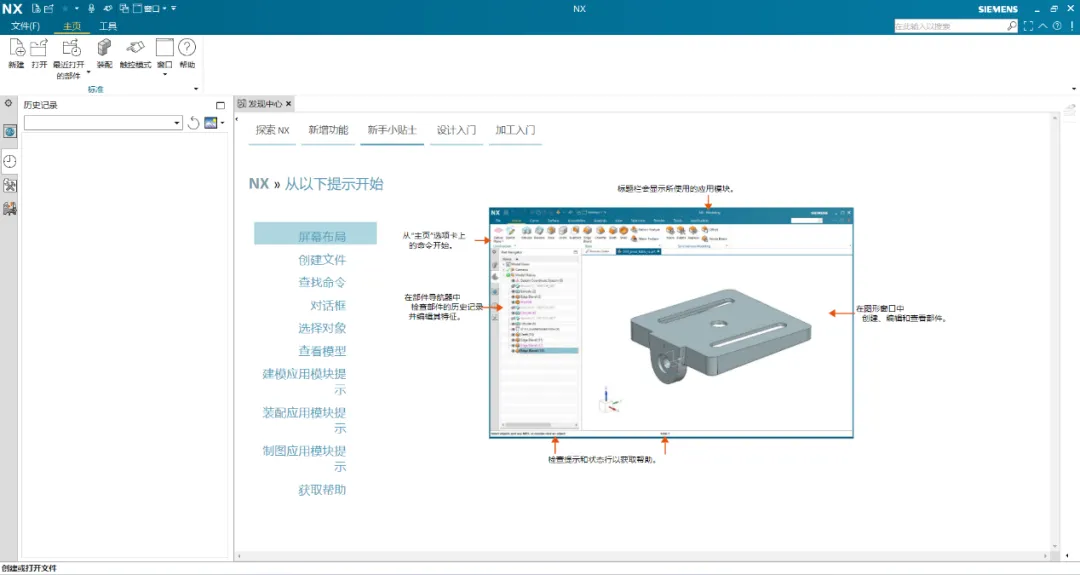Image resolution: width=1080 pixels, height=575 pixels.
Task: Click the history refresh arrow icon
Action: point(194,123)
